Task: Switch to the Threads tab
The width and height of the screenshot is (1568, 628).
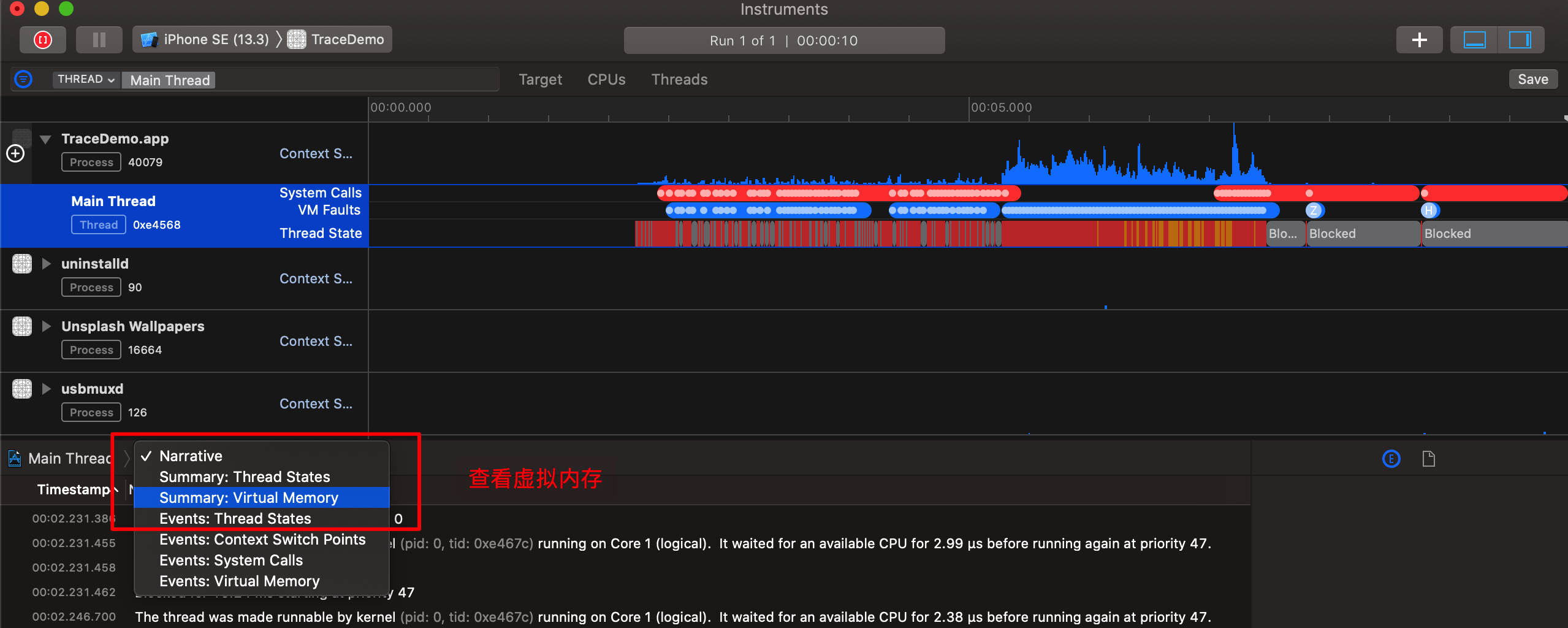Action: [x=679, y=80]
